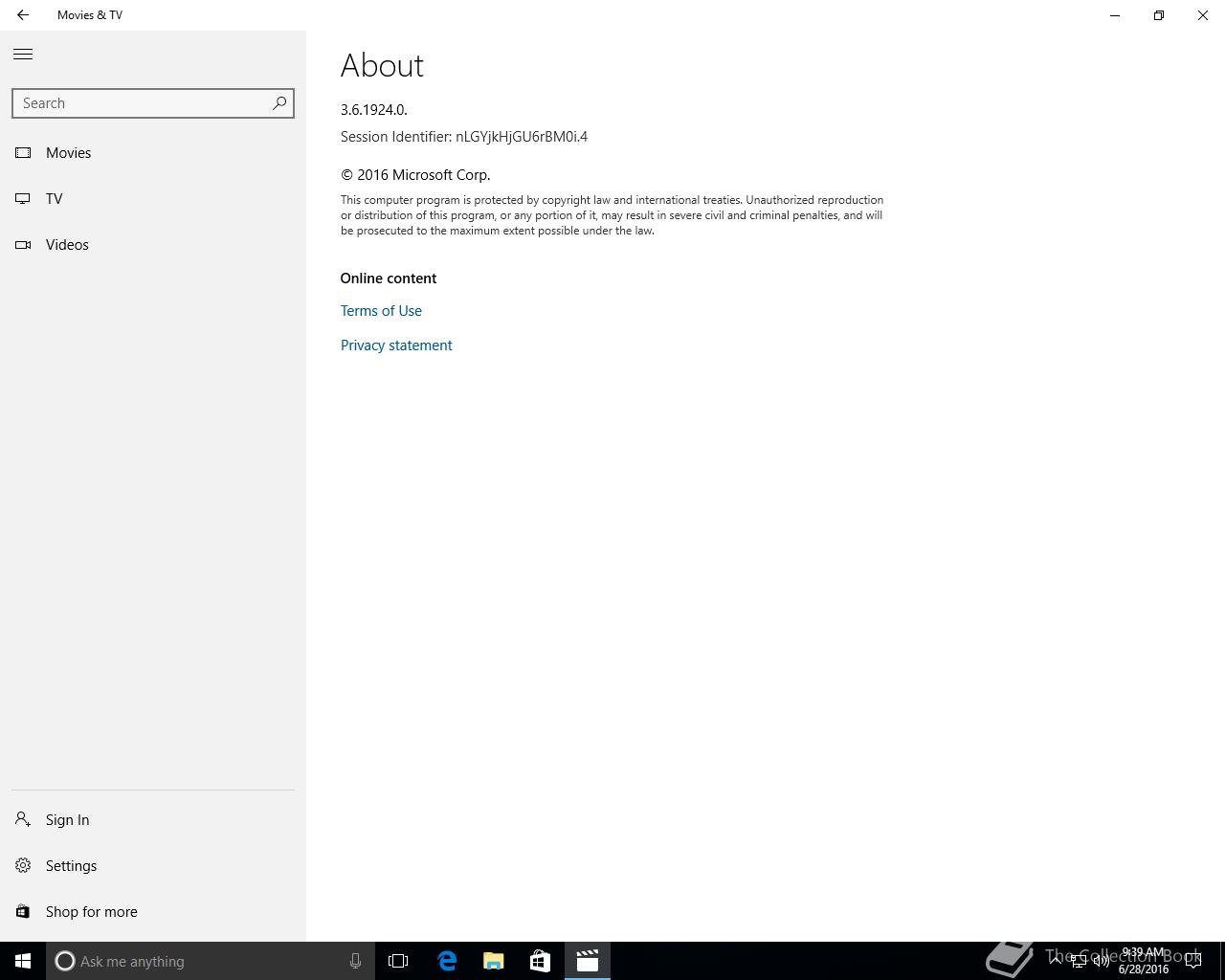The width and height of the screenshot is (1225, 980).
Task: Open Task View on the taskbar
Action: pyautogui.click(x=398, y=961)
